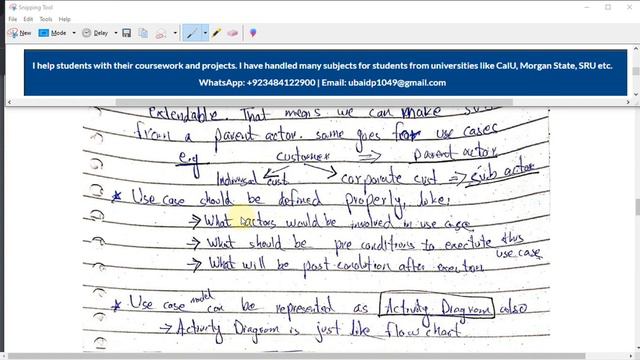
Task: Select the Eraser tool
Action: pos(233,33)
